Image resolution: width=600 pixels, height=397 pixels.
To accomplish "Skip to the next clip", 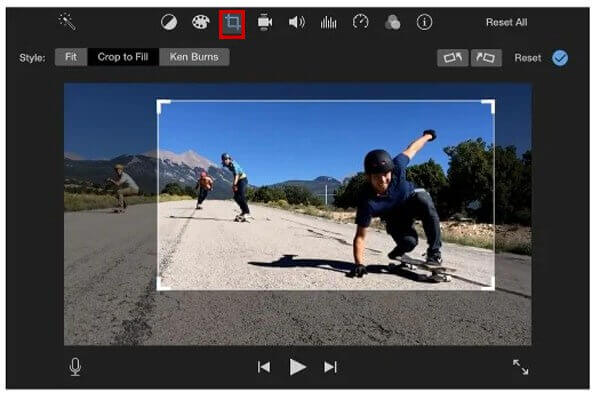I will tap(330, 367).
